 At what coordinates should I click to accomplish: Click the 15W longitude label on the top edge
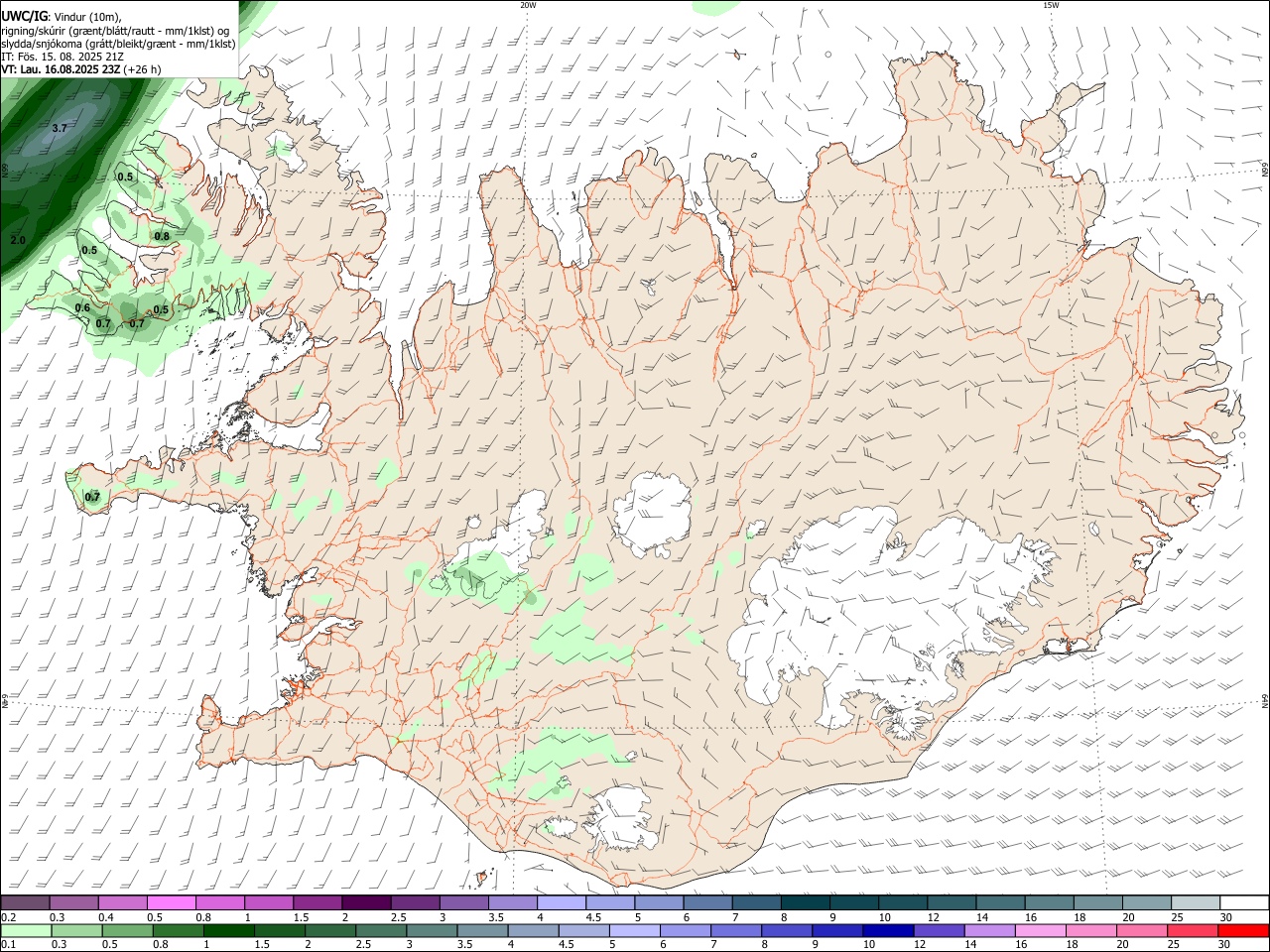click(x=1051, y=5)
